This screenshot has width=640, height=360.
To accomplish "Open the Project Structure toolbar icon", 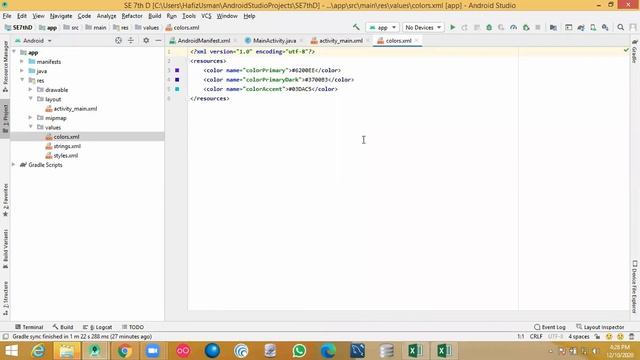I will point(553,27).
